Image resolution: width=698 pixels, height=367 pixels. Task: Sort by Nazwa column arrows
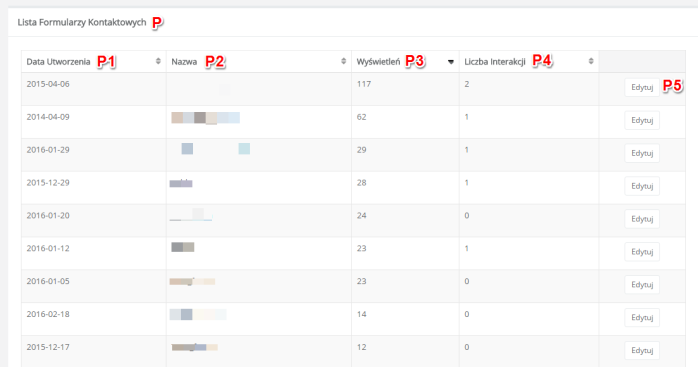coord(343,61)
